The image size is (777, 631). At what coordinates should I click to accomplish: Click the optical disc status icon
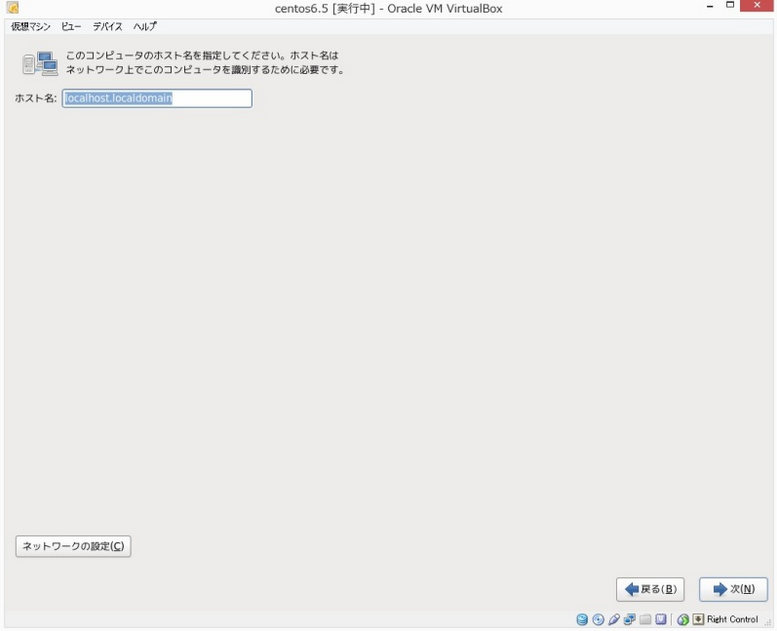pyautogui.click(x=598, y=619)
